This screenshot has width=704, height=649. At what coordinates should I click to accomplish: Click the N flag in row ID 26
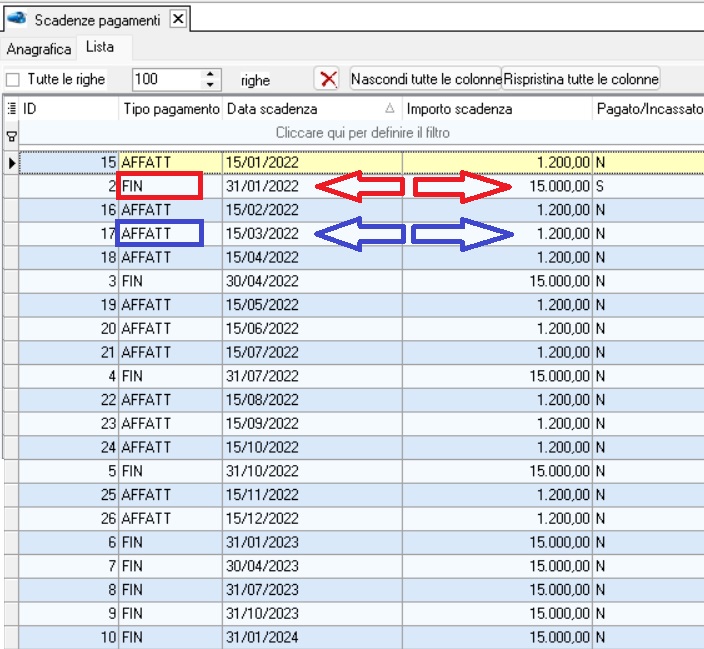point(649,518)
